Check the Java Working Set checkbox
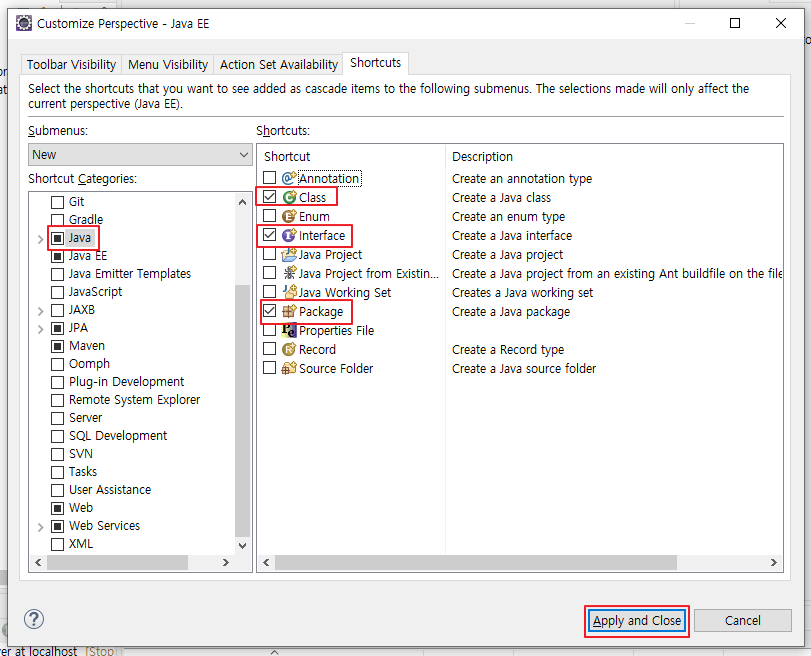This screenshot has height=656, width=811. click(x=269, y=292)
